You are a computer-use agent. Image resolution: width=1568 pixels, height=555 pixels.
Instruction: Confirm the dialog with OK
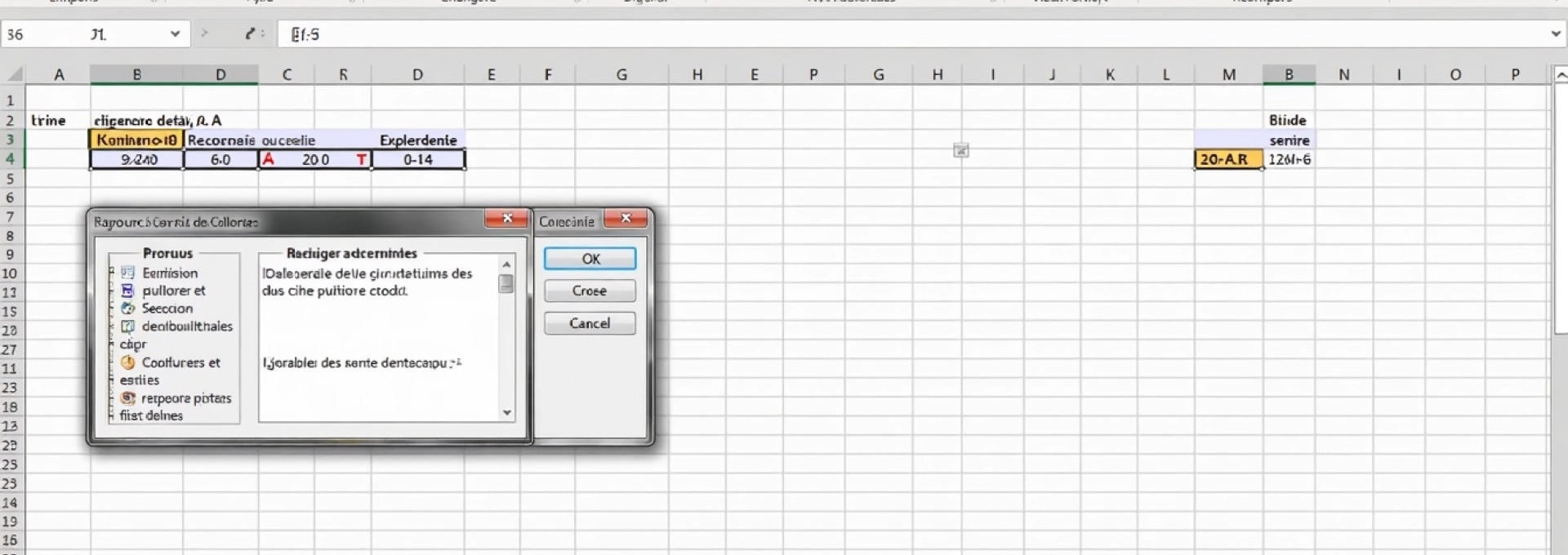[x=590, y=259]
